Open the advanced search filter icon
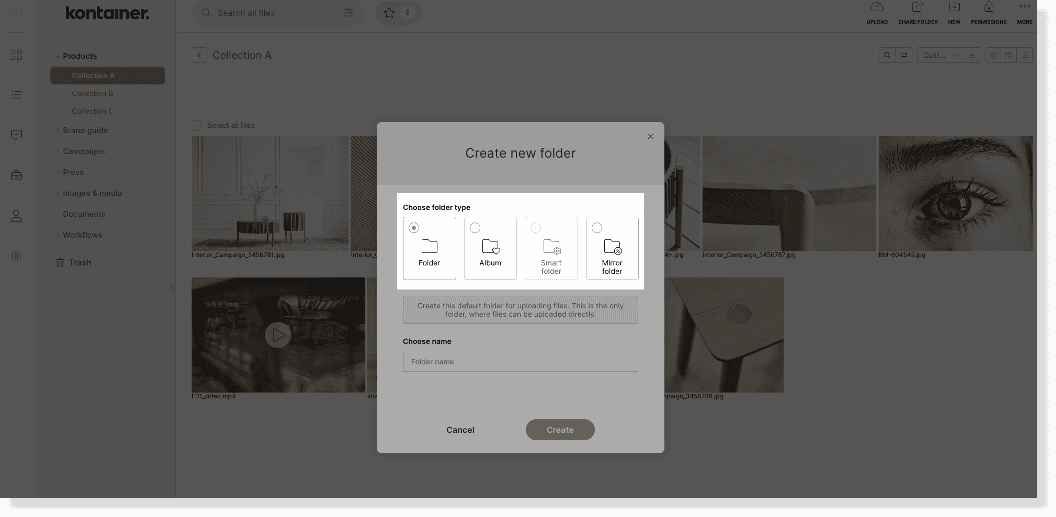The image size is (1056, 517). 348,13
